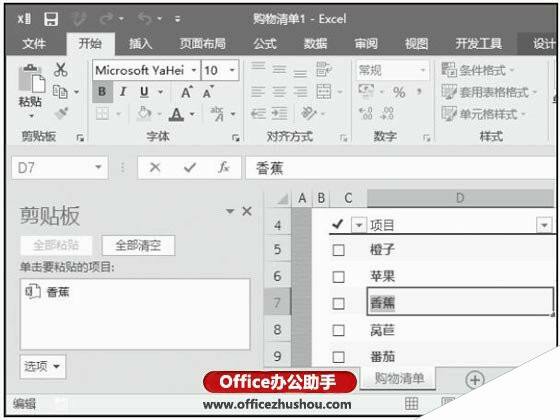560x420 pixels.
Task: Open the font size dropdown showing 10
Action: click(232, 70)
